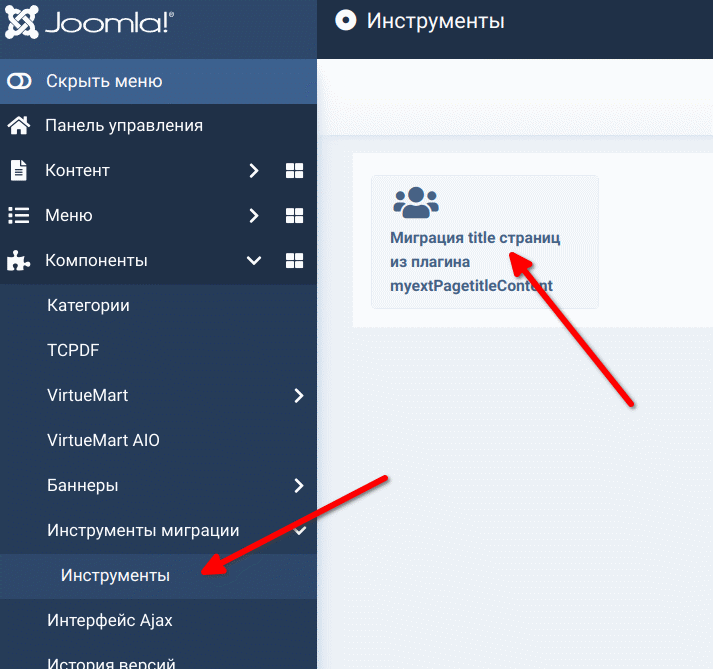The width and height of the screenshot is (713, 669).
Task: Open Панель управления home icon
Action: [x=19, y=126]
